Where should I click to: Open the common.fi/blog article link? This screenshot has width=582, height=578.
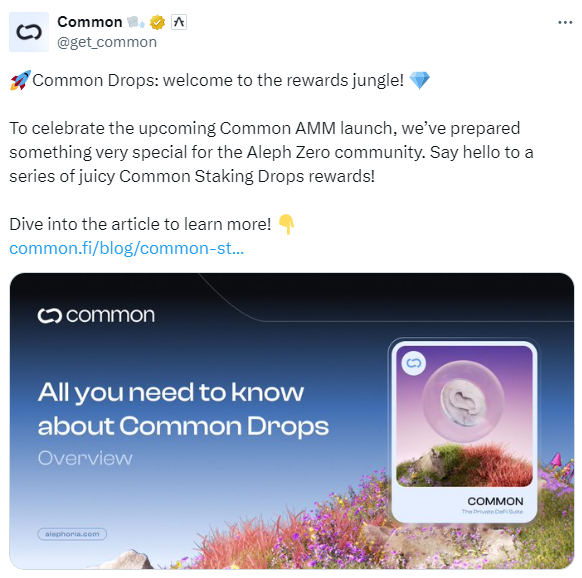tap(127, 248)
